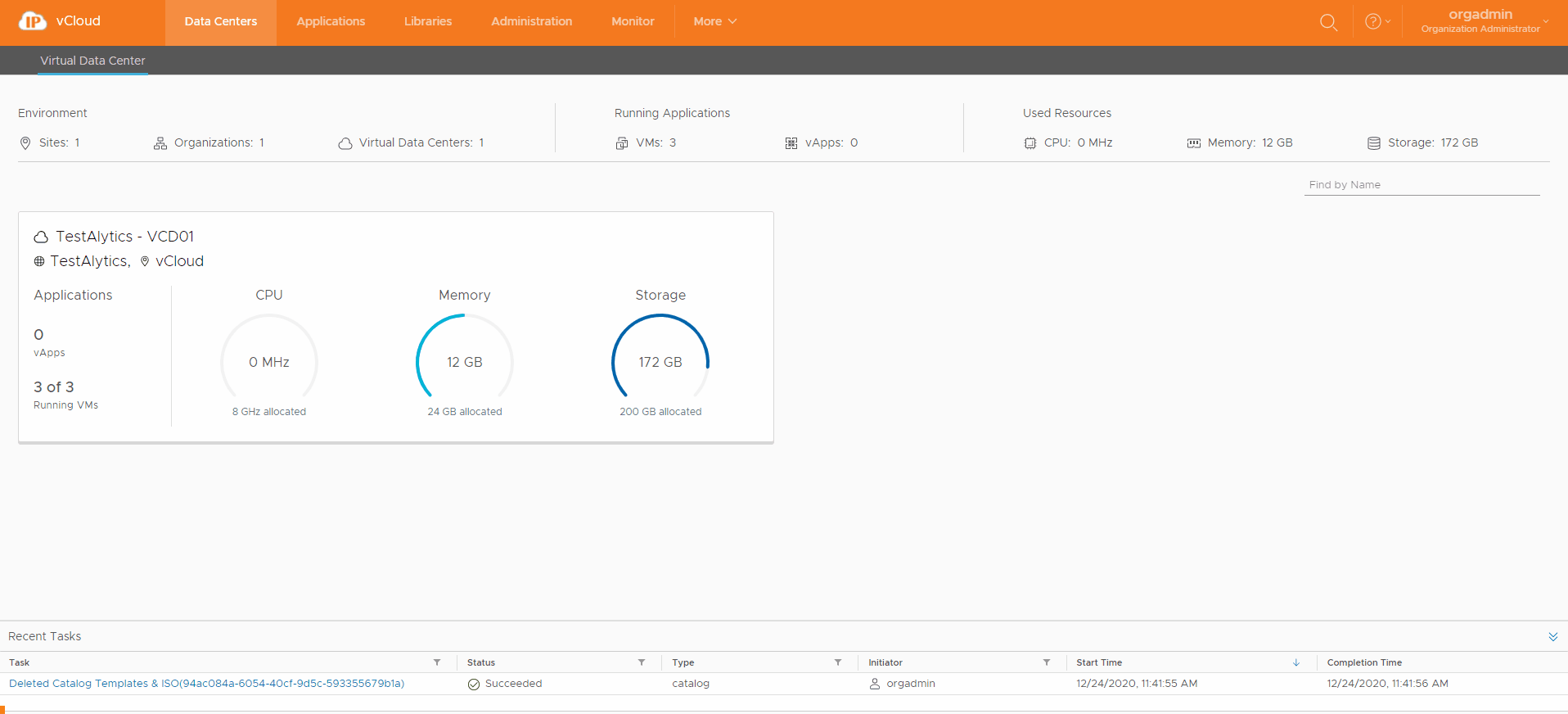Image resolution: width=1568 pixels, height=714 pixels.
Task: Click the Type column filter icon
Action: click(838, 662)
